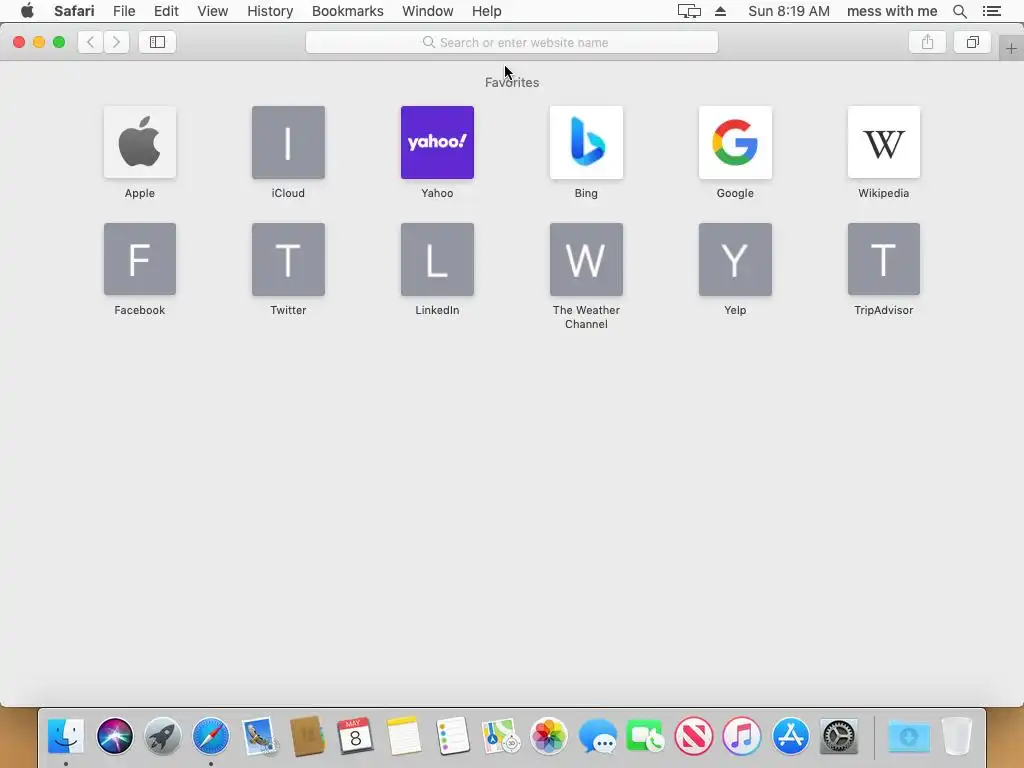Viewport: 1024px width, 768px height.
Task: Open Calendar icon showing 8 in Dock
Action: point(355,736)
